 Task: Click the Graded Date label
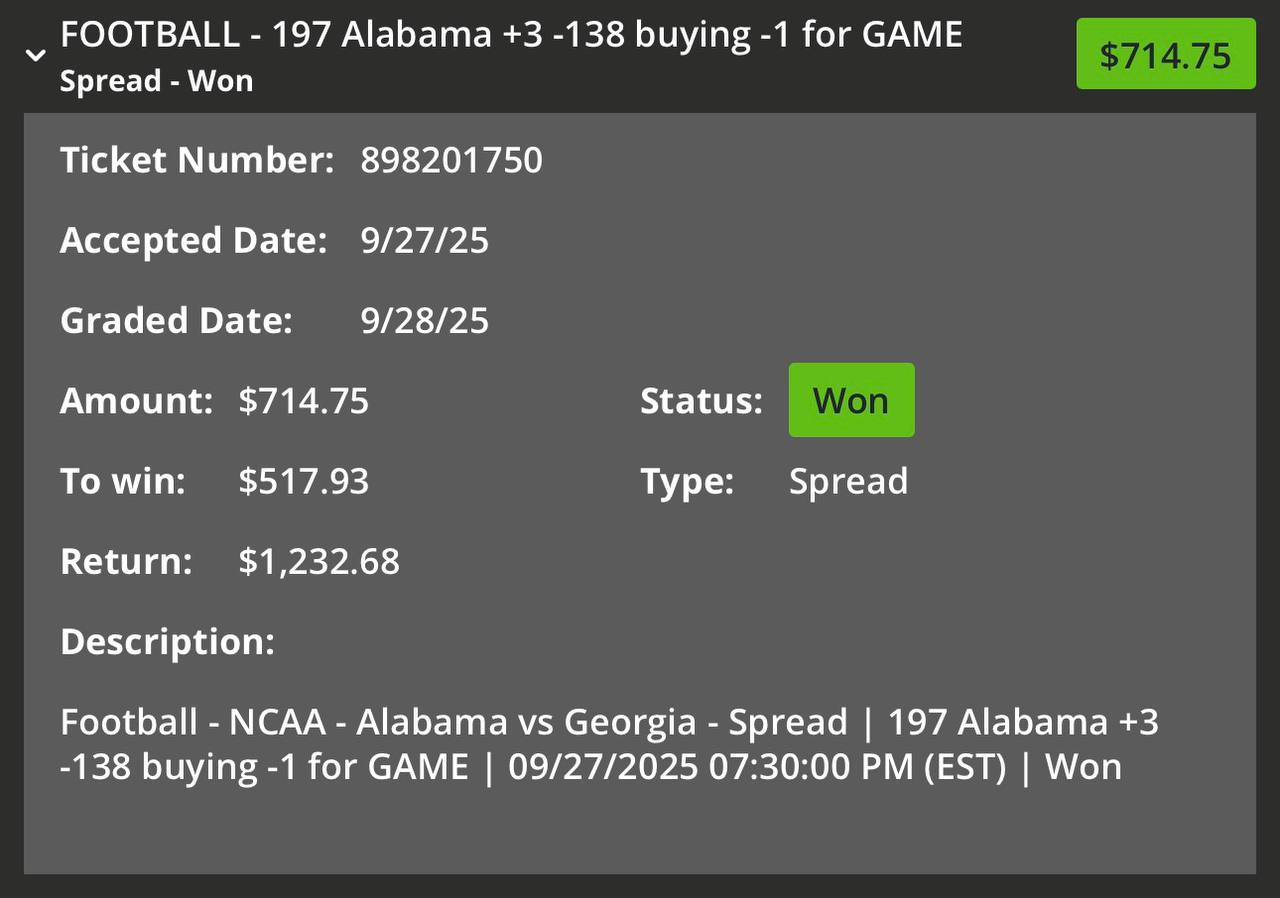tap(176, 321)
